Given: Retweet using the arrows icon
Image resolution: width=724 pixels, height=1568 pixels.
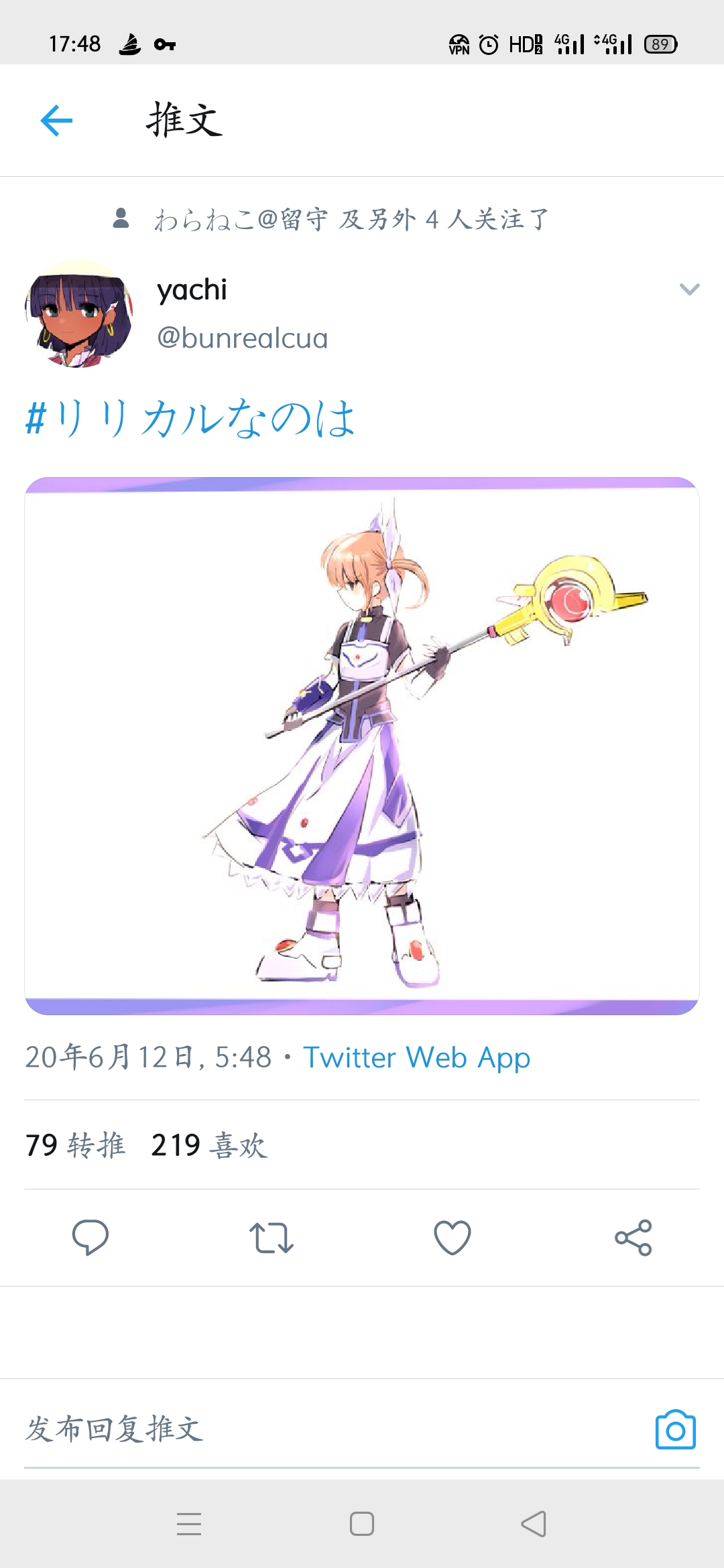Looking at the screenshot, I should tap(271, 1238).
